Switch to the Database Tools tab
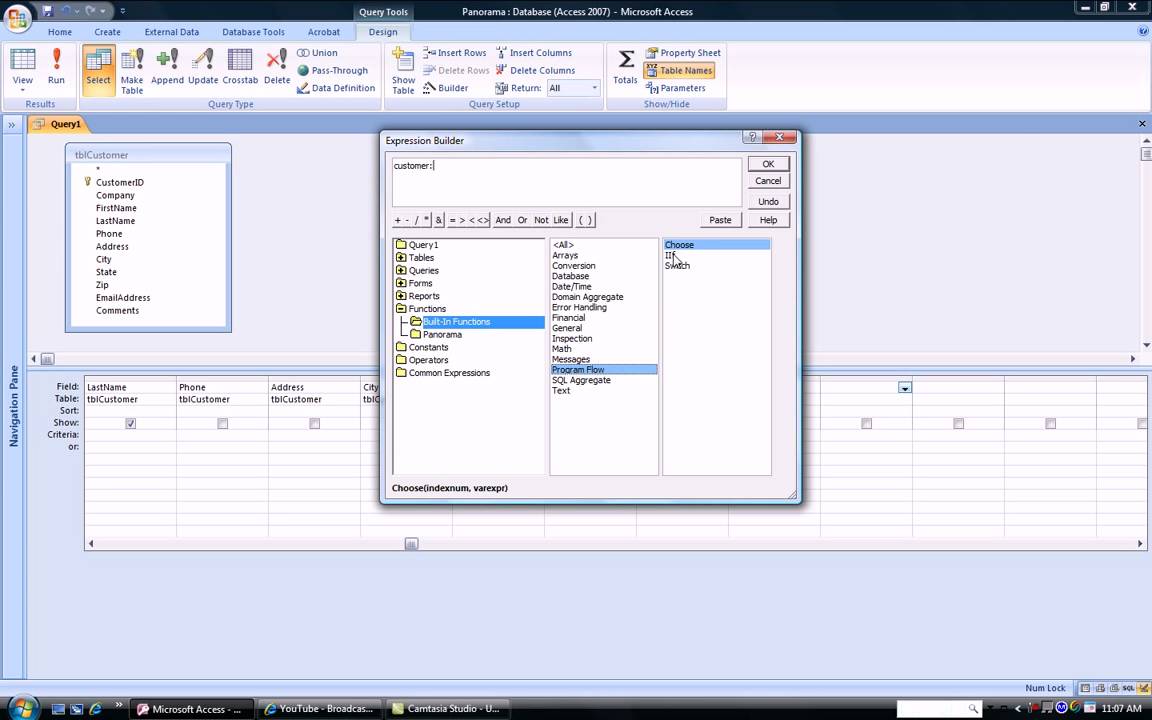Screen dimensions: 1152x720 (x=253, y=32)
